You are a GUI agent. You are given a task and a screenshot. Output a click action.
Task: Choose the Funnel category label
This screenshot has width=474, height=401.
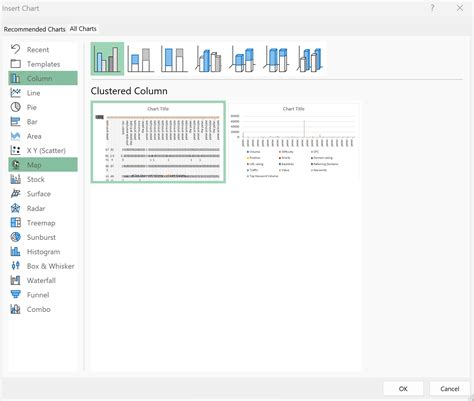click(38, 295)
